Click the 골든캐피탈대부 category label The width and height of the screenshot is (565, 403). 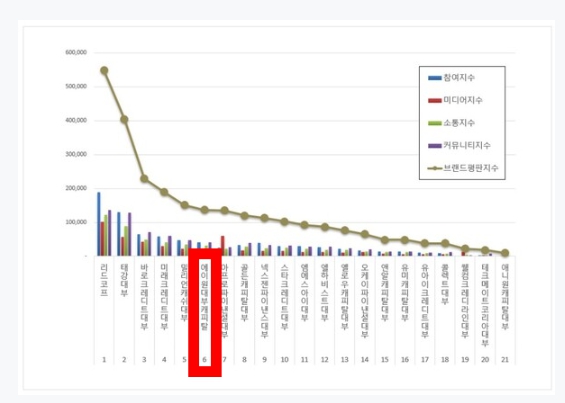[244, 293]
